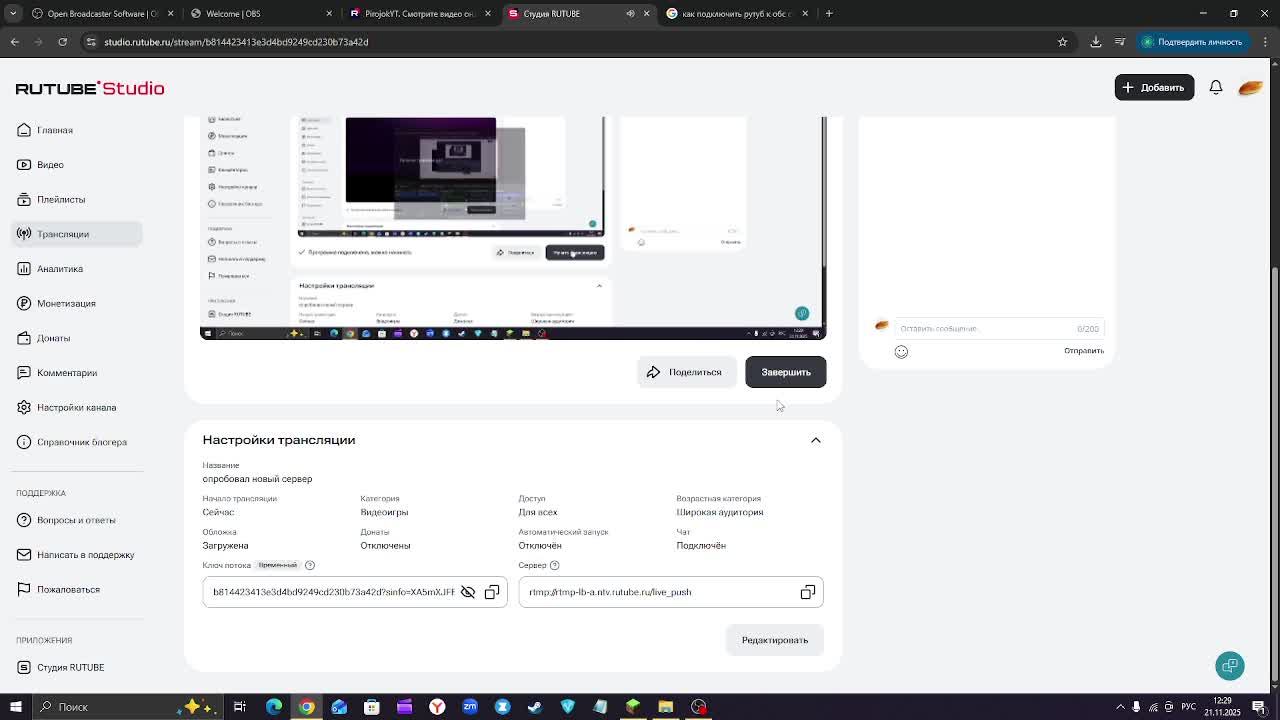Toggle stream key visibility eye icon
The height and width of the screenshot is (720, 1280).
468,592
